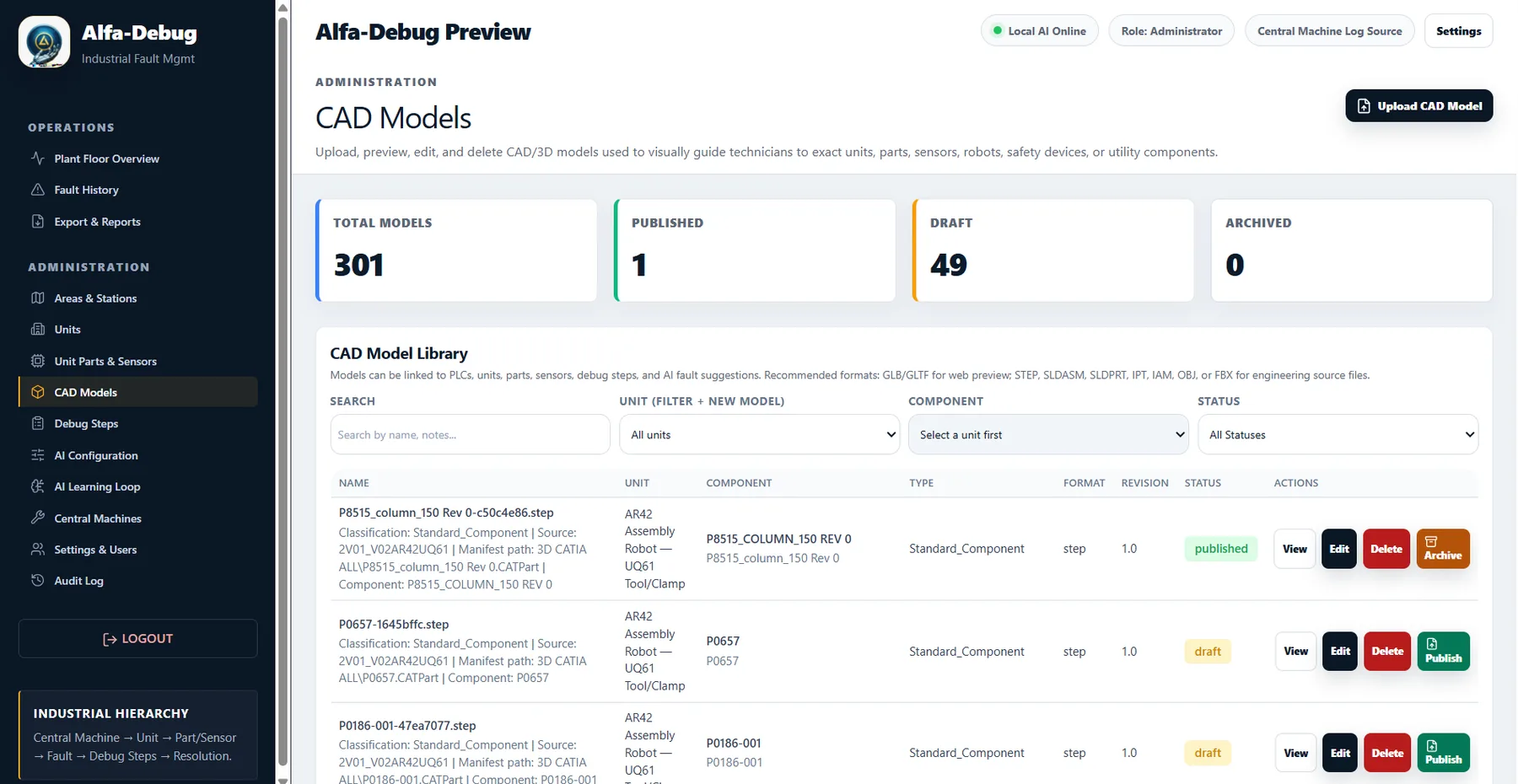Open the Unit filter dropdown

[759, 434]
